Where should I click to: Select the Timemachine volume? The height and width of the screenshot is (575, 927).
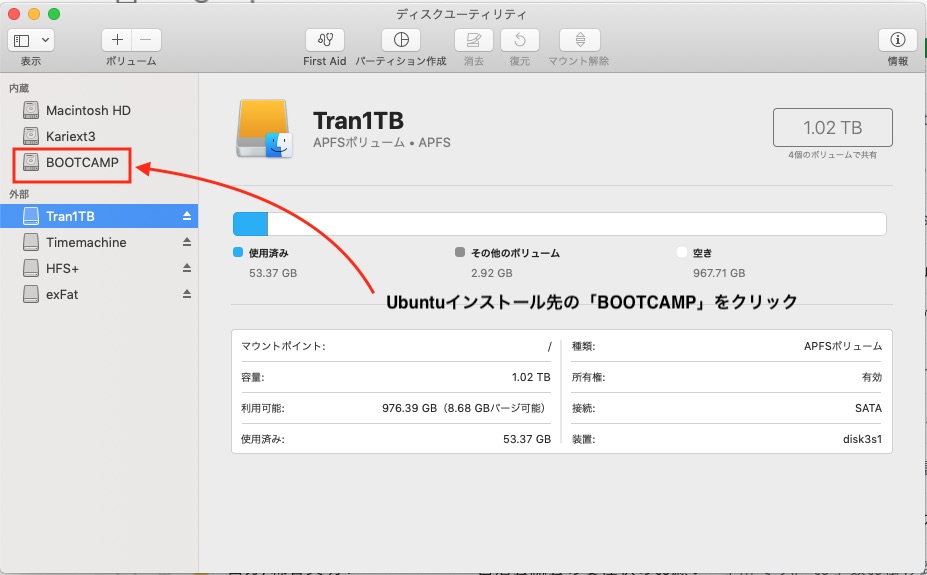99,242
